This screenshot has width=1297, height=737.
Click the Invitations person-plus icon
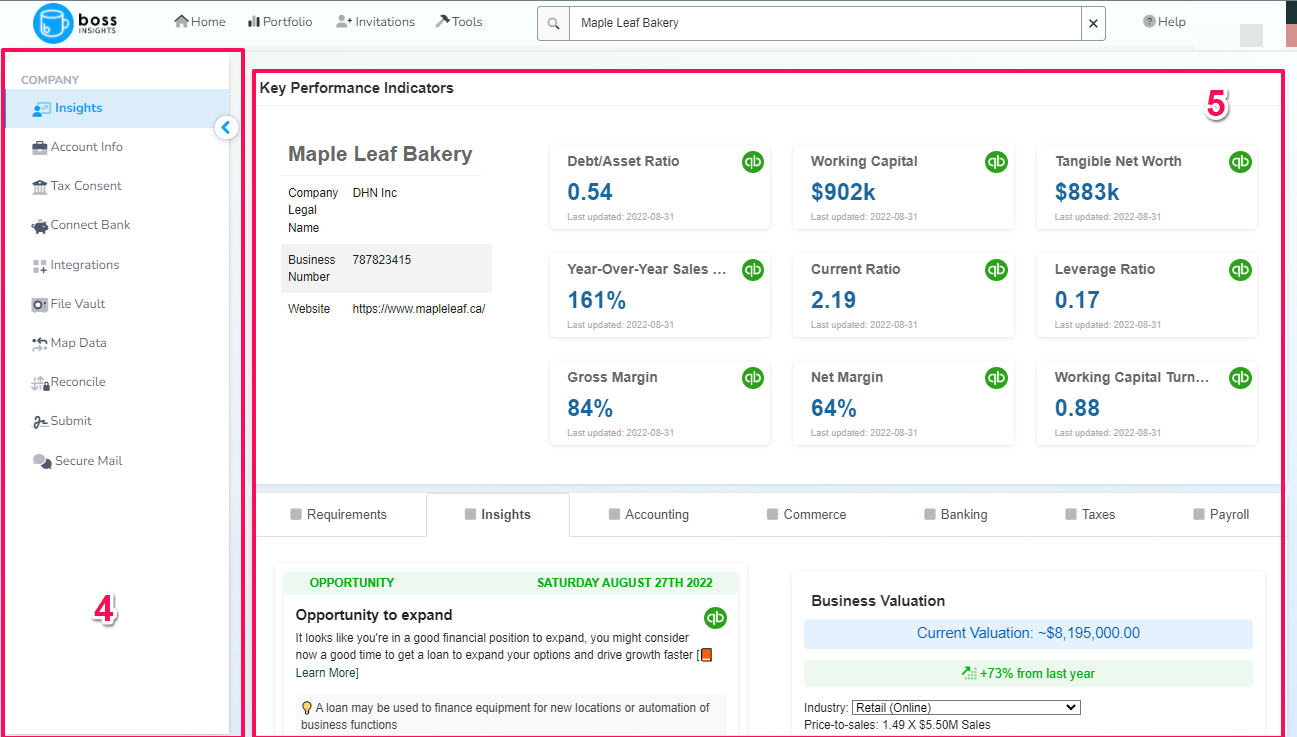344,21
